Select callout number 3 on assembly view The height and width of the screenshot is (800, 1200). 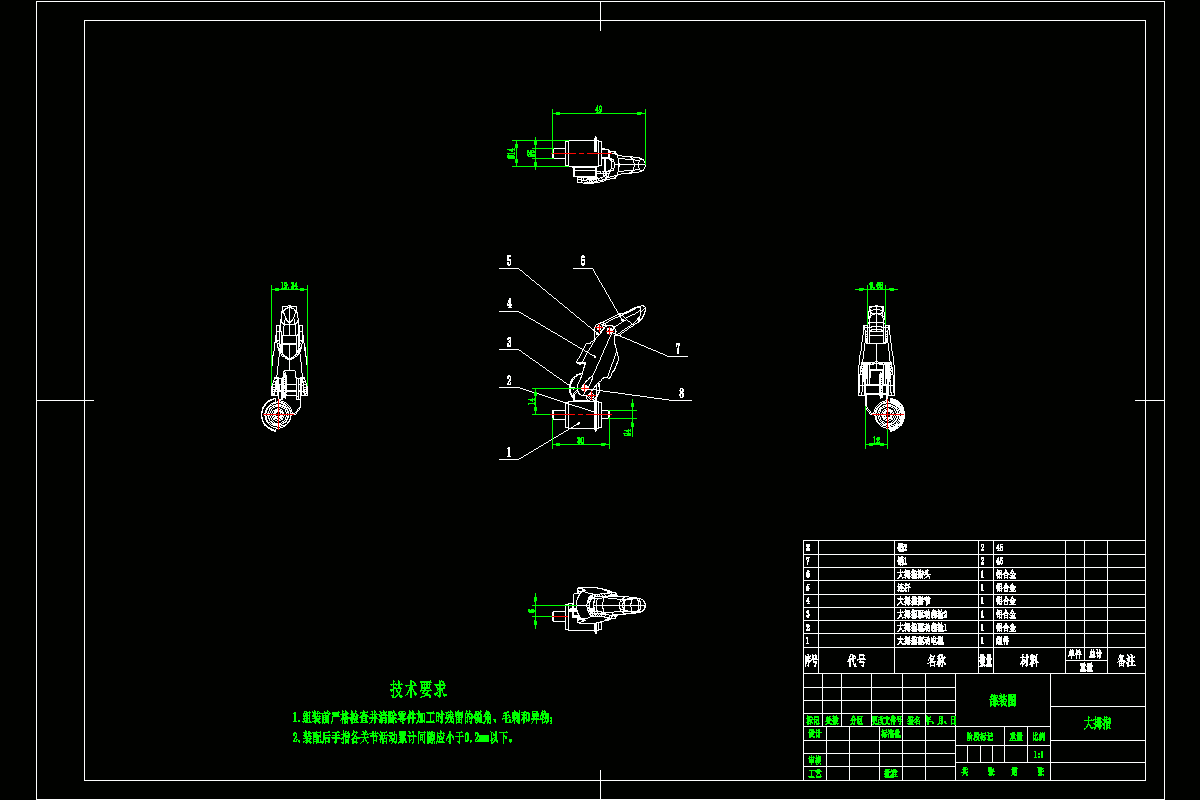509,342
